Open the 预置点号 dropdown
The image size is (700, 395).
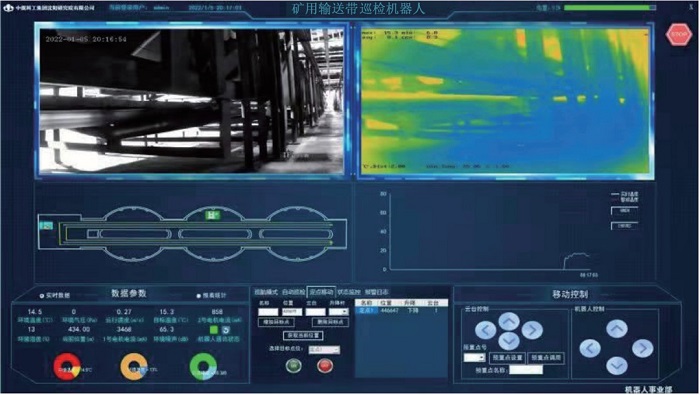click(474, 358)
